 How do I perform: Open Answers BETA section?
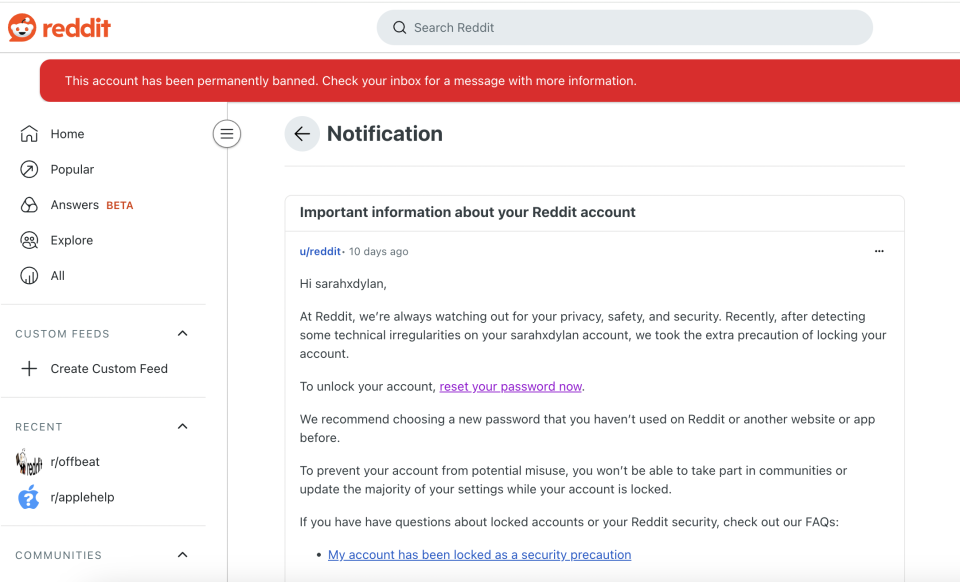[x=92, y=205]
